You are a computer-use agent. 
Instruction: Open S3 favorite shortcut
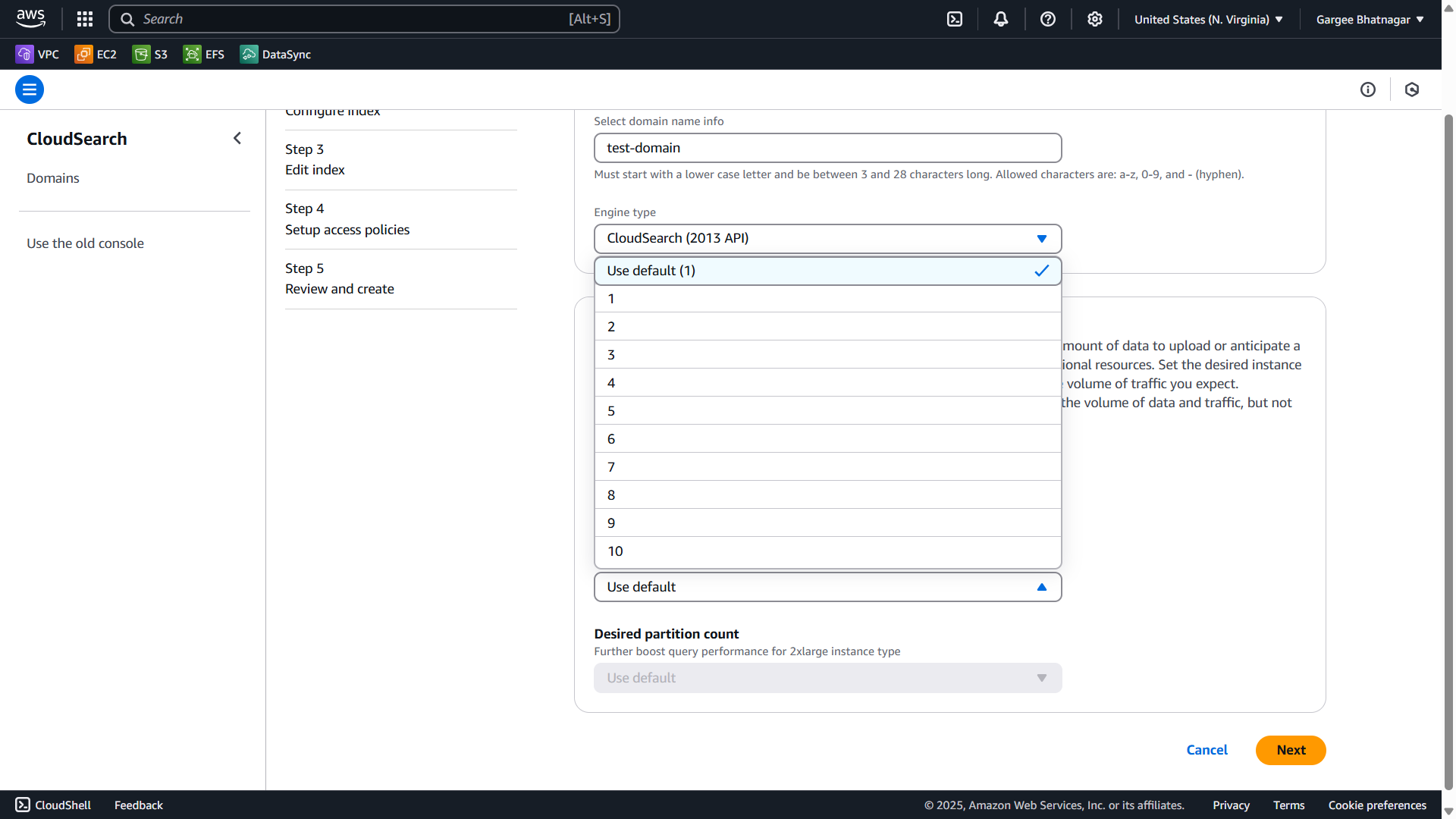tap(150, 54)
